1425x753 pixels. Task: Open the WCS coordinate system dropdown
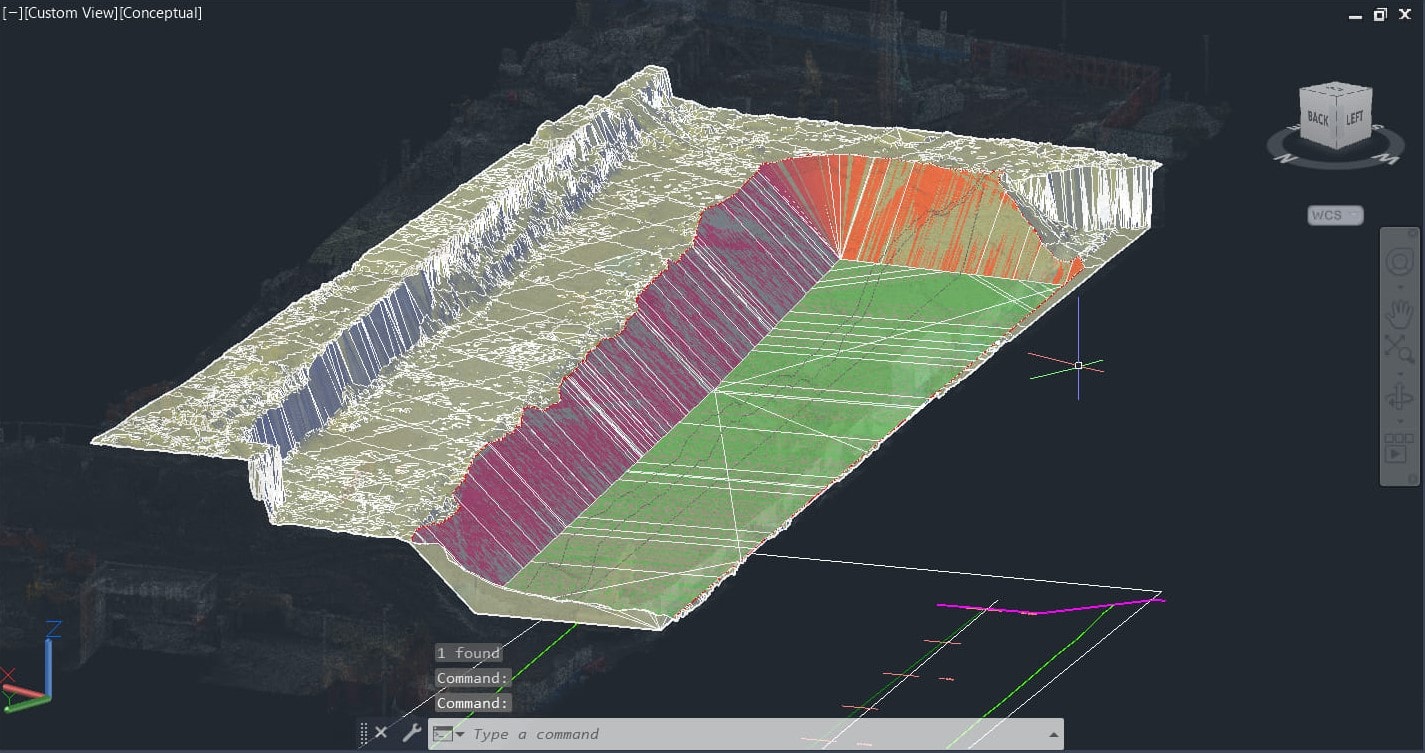pyautogui.click(x=1335, y=215)
